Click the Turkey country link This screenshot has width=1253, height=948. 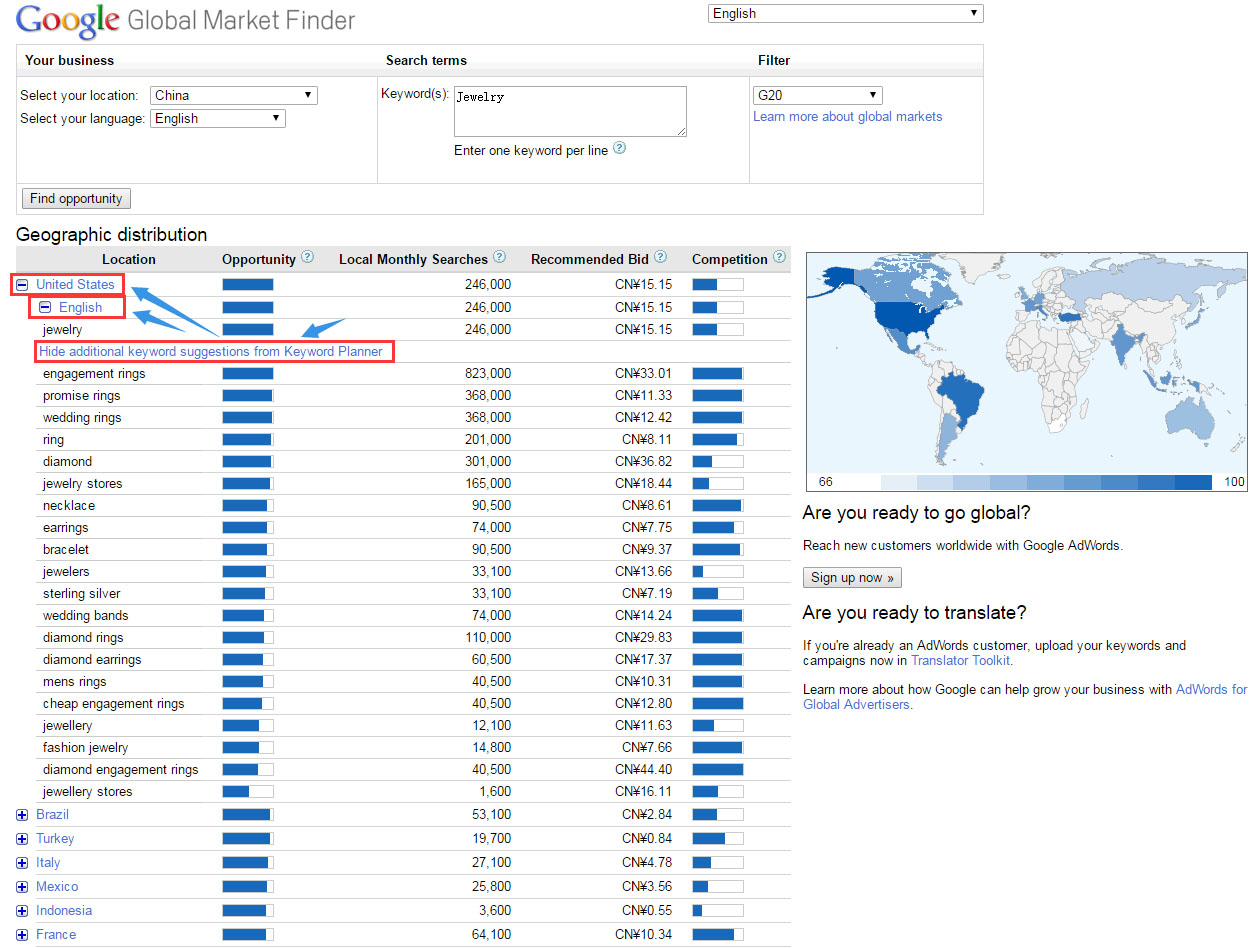[55, 838]
